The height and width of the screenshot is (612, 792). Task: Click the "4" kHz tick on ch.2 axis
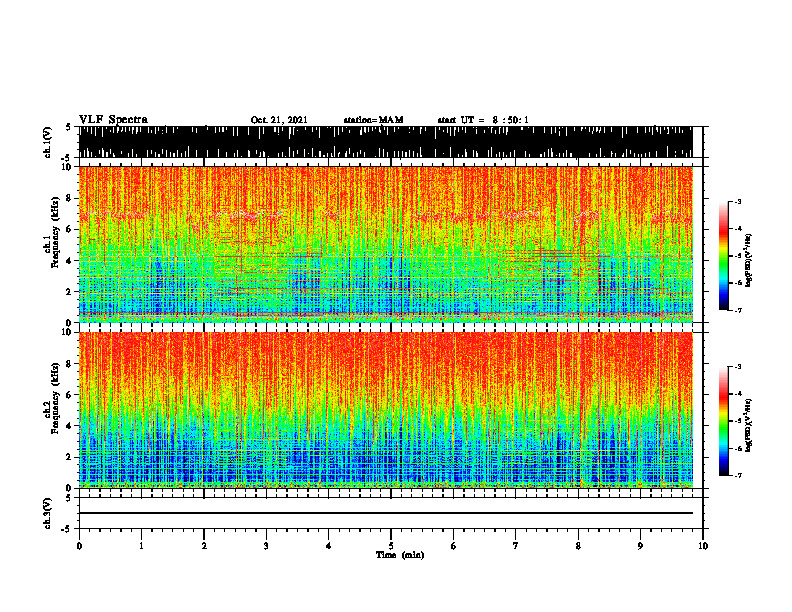click(69, 426)
